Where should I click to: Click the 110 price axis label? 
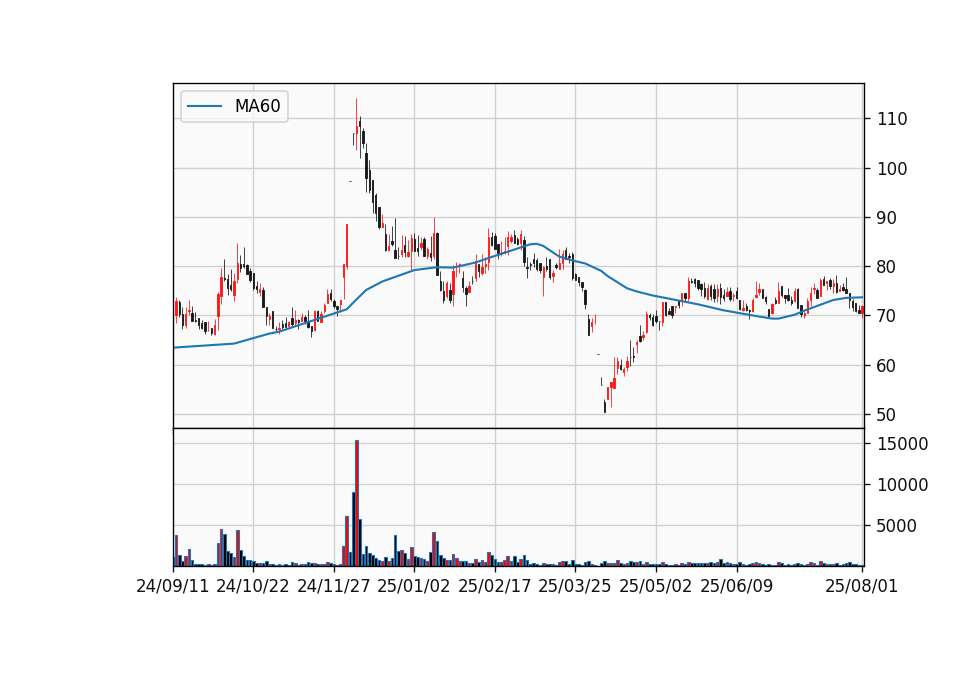(x=892, y=119)
